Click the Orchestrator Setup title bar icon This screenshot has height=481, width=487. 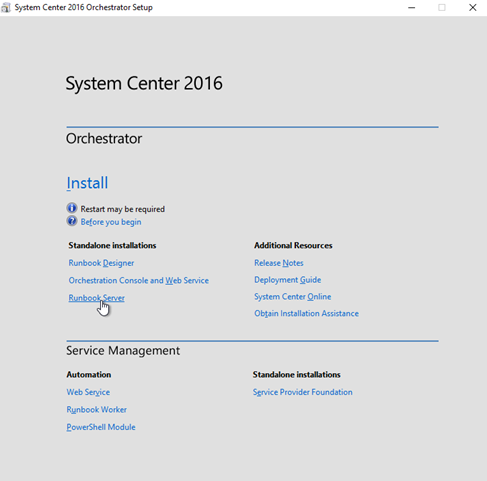pyautogui.click(x=6, y=7)
